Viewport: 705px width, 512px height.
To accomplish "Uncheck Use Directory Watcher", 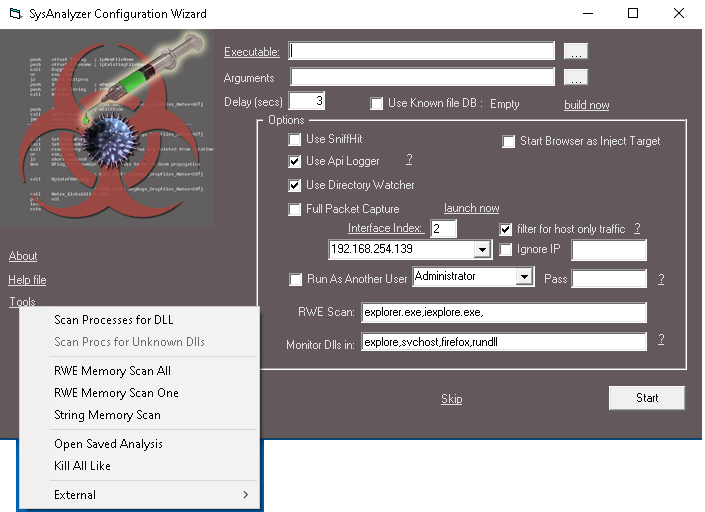I will tap(294, 185).
